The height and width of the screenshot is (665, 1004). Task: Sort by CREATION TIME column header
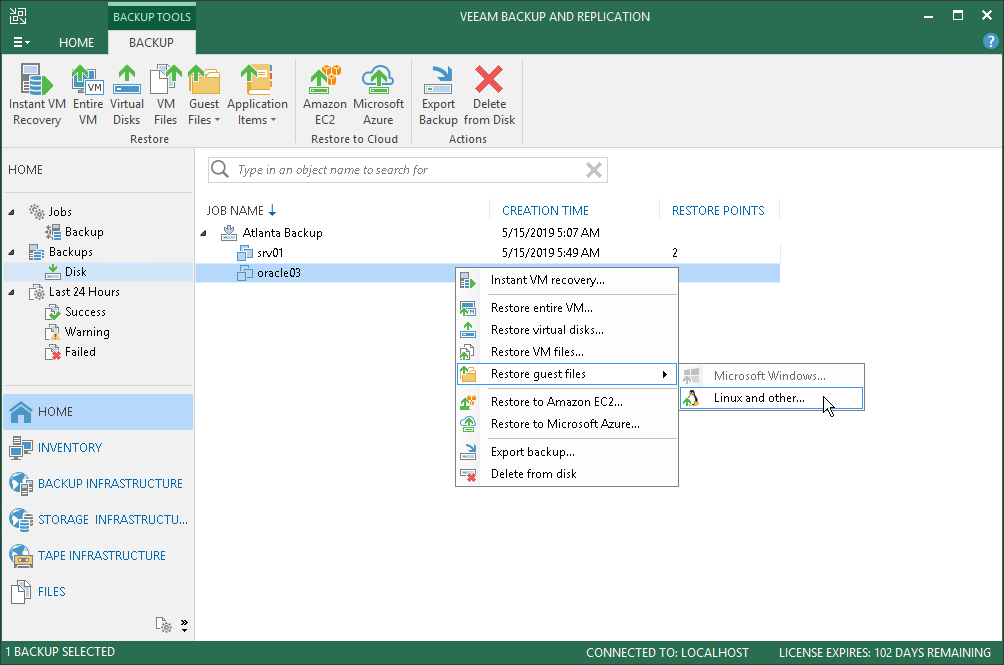[545, 211]
